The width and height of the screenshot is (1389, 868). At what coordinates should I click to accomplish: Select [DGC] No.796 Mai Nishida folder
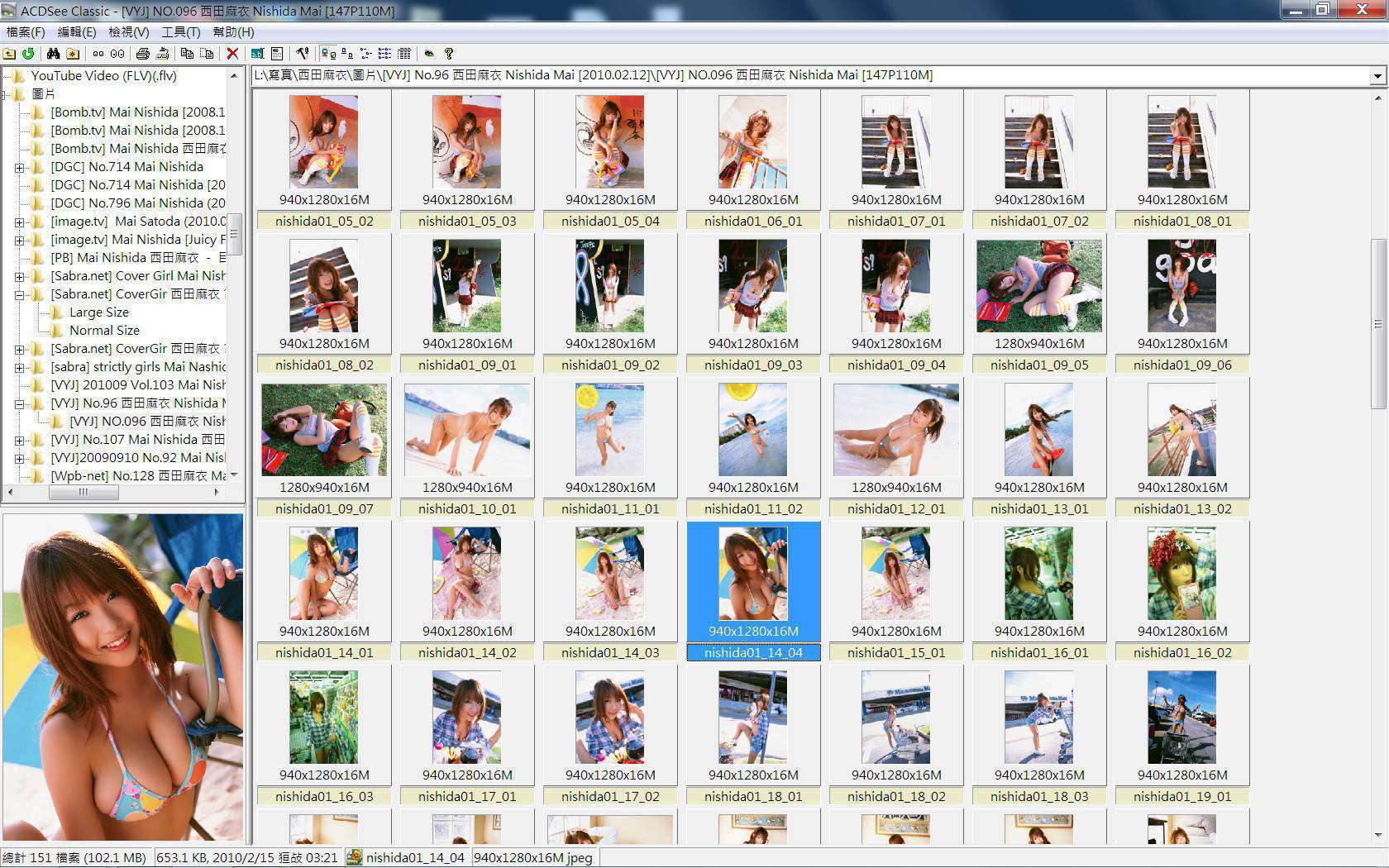pyautogui.click(x=138, y=203)
